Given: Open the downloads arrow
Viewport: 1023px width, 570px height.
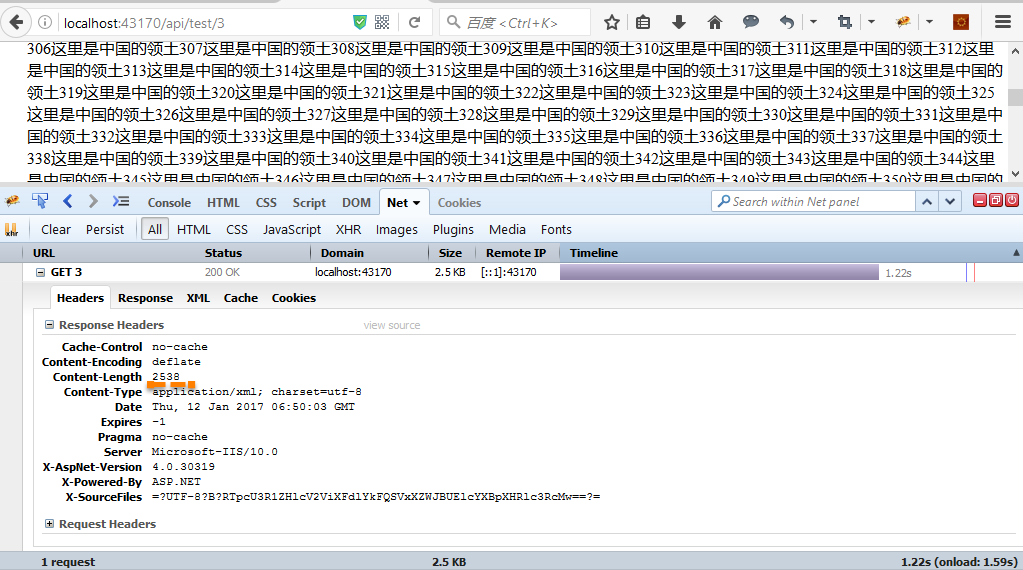Looking at the screenshot, I should [x=679, y=23].
